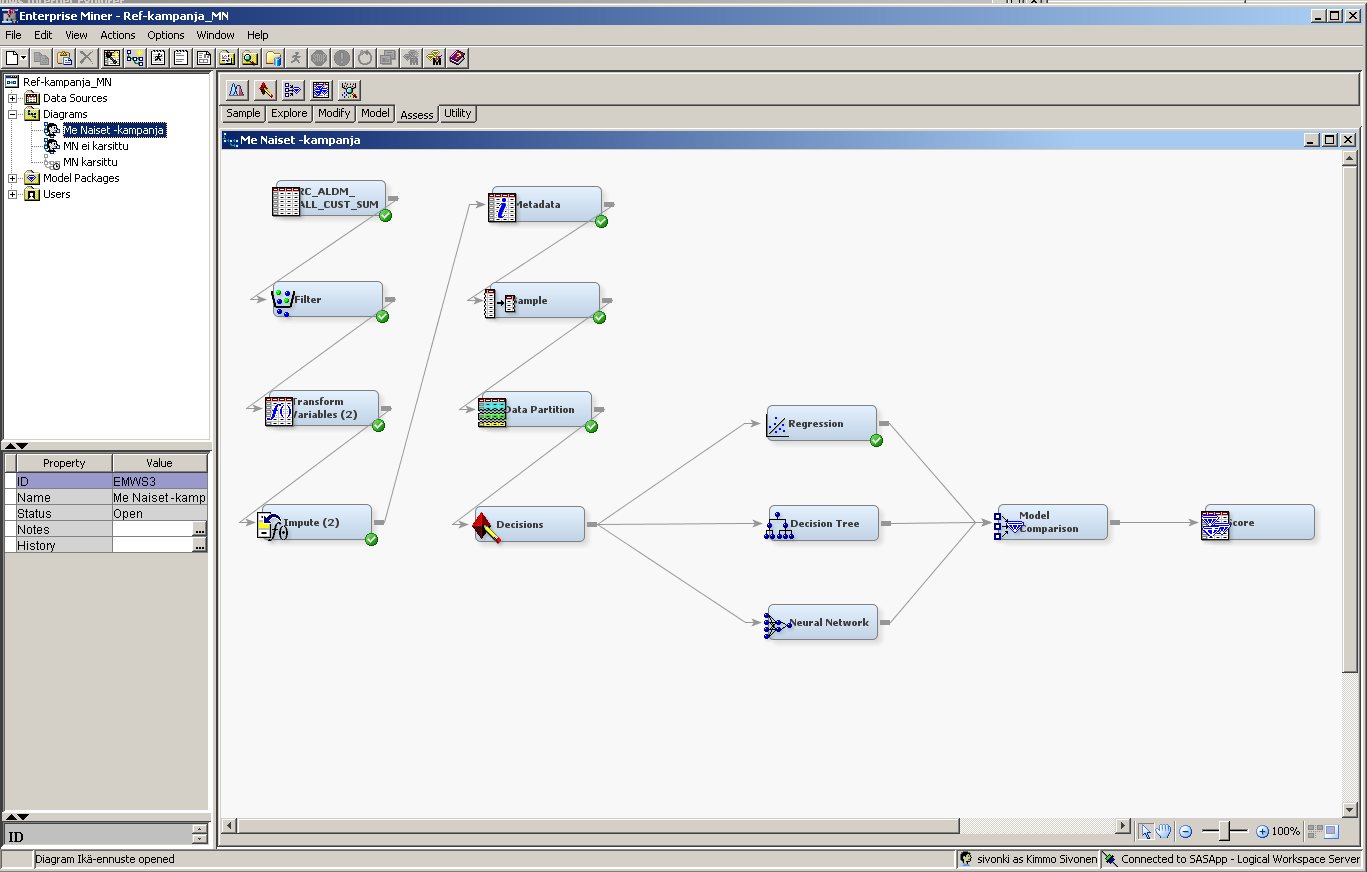Activate the hand pan tool
This screenshot has width=1367, height=872.
1163,831
